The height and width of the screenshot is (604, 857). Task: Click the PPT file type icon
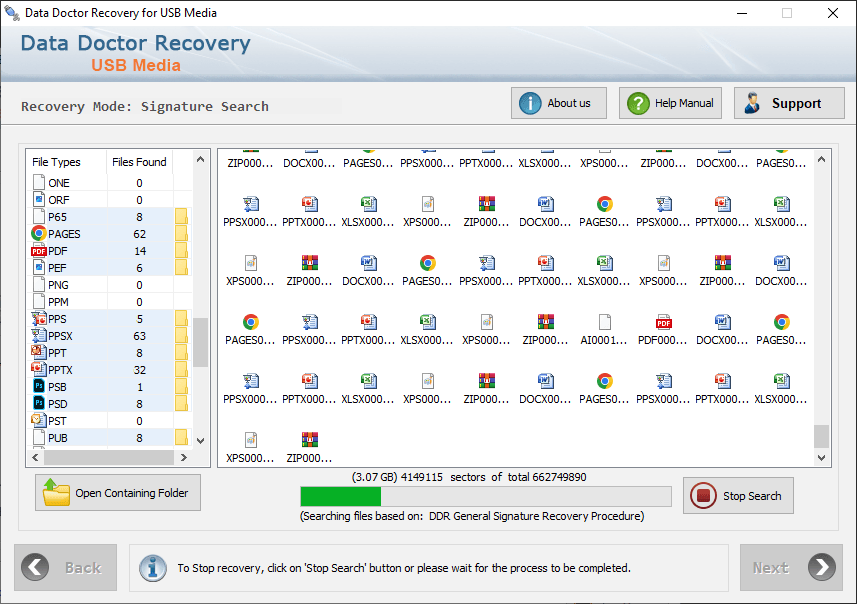click(39, 352)
